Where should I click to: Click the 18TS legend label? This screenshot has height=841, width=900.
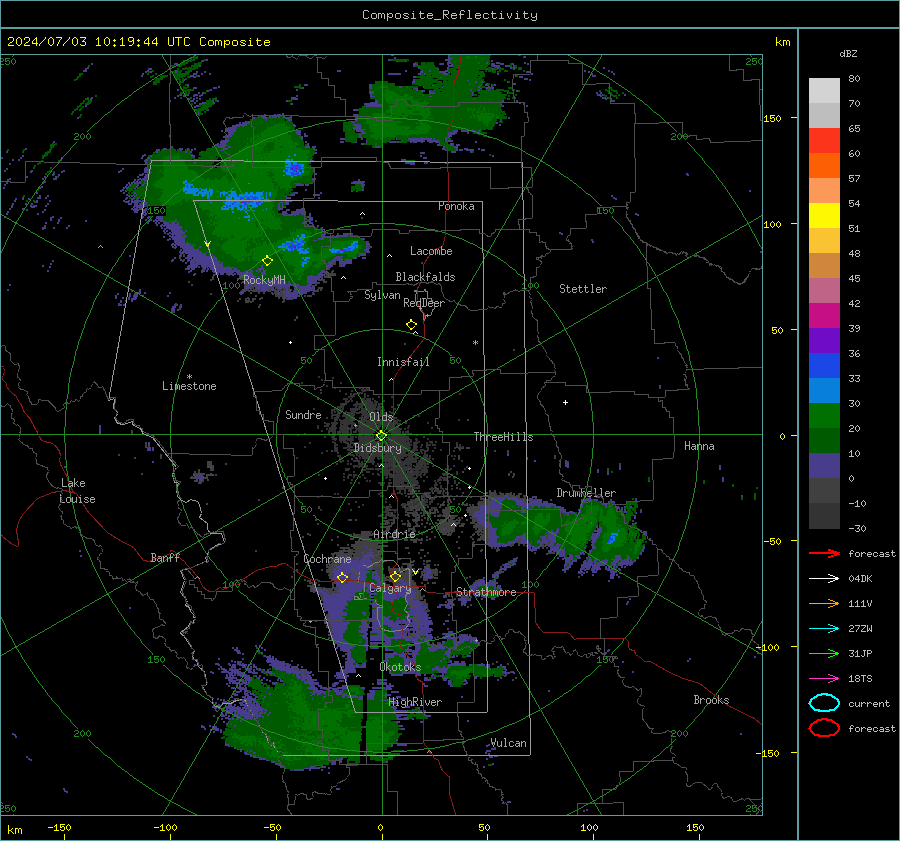(x=860, y=679)
